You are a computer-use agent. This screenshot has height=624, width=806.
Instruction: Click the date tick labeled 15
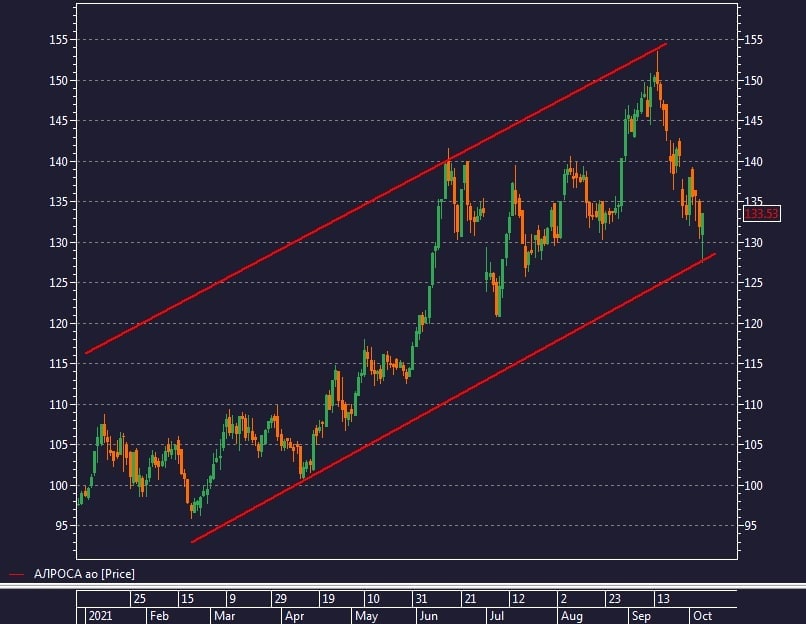point(188,599)
